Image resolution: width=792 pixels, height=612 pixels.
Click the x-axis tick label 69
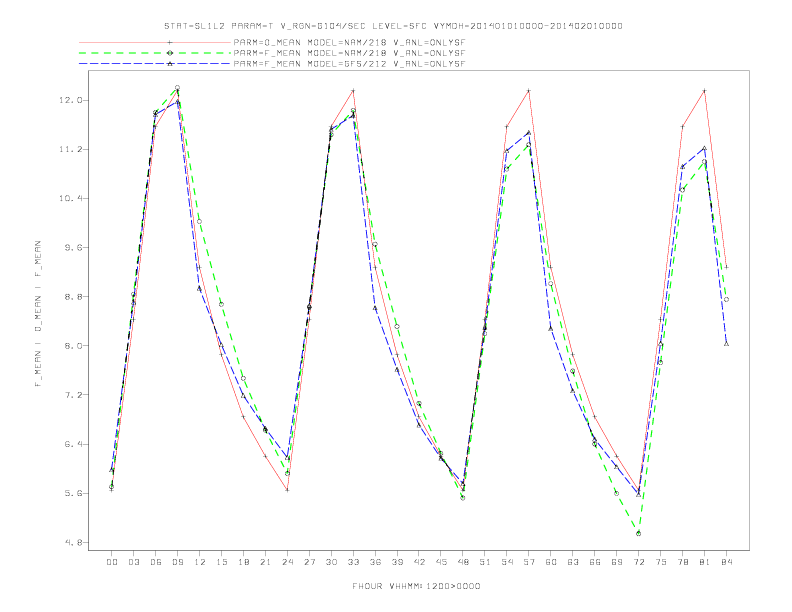point(617,562)
